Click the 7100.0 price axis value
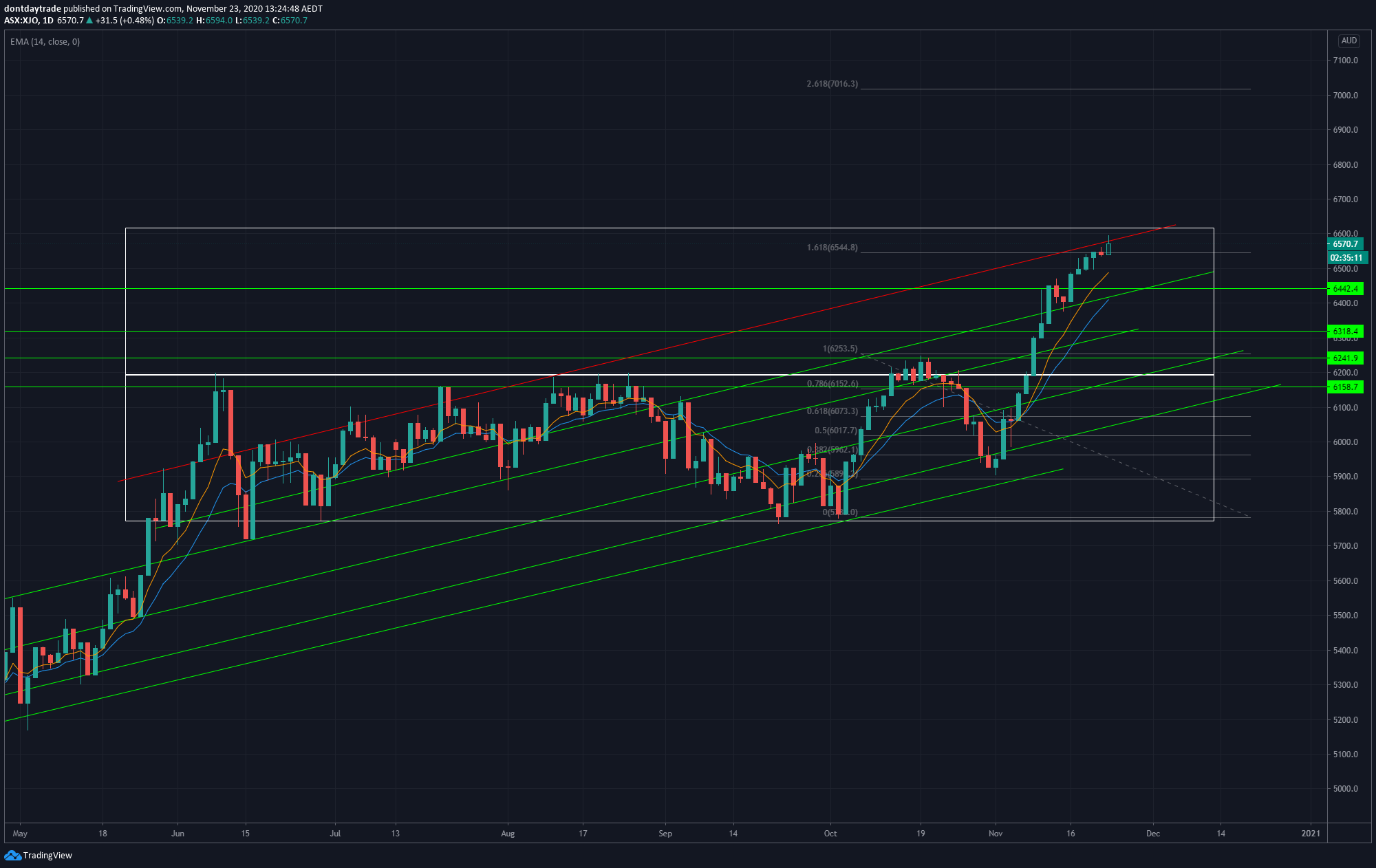 click(x=1345, y=61)
